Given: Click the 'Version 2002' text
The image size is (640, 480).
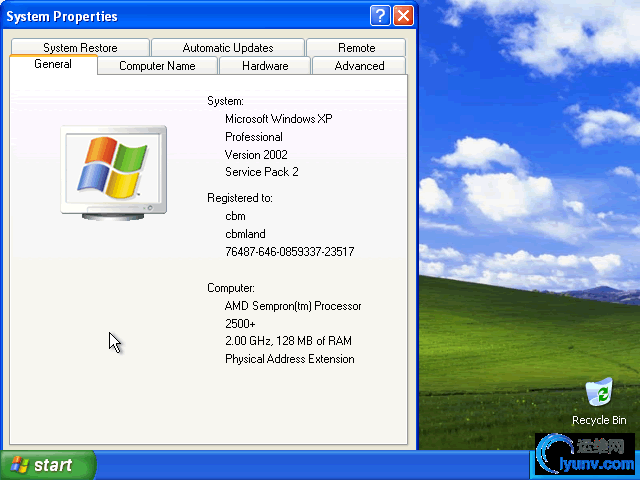Looking at the screenshot, I should [x=256, y=155].
